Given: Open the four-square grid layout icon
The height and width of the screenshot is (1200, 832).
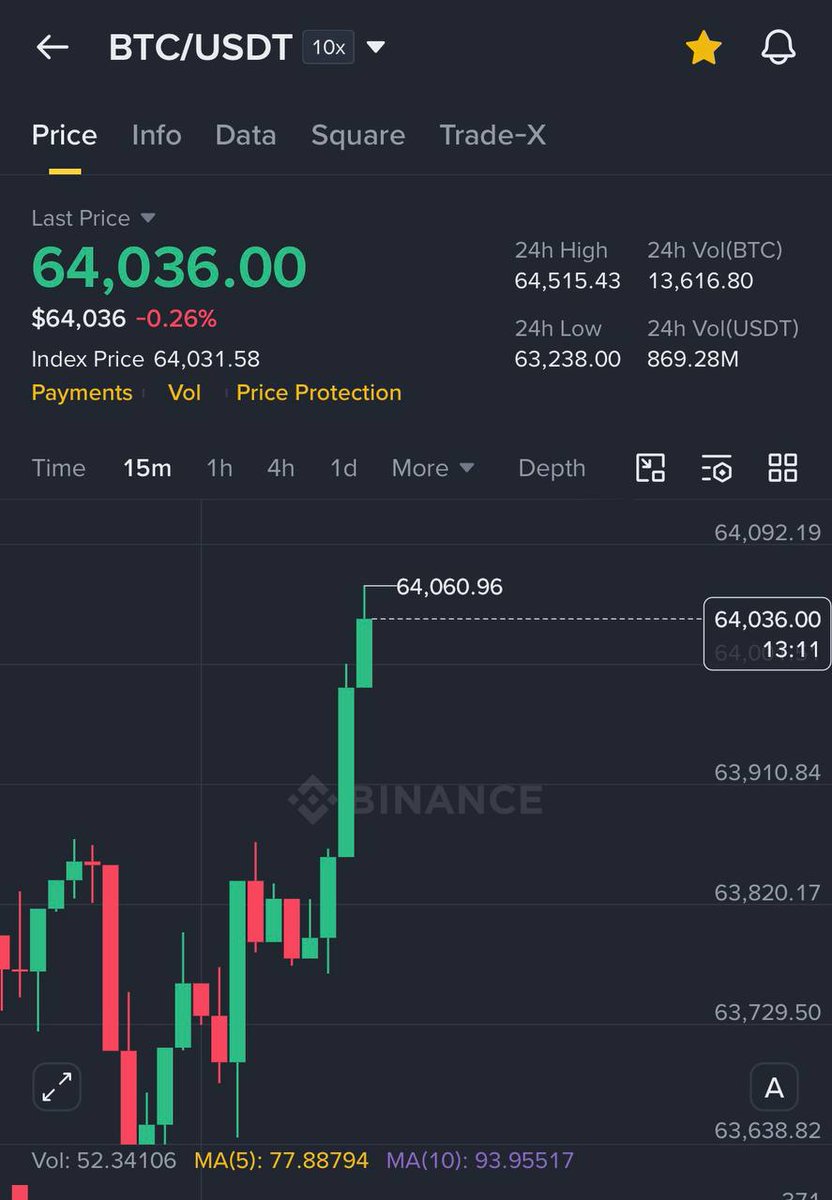Looking at the screenshot, I should [782, 467].
